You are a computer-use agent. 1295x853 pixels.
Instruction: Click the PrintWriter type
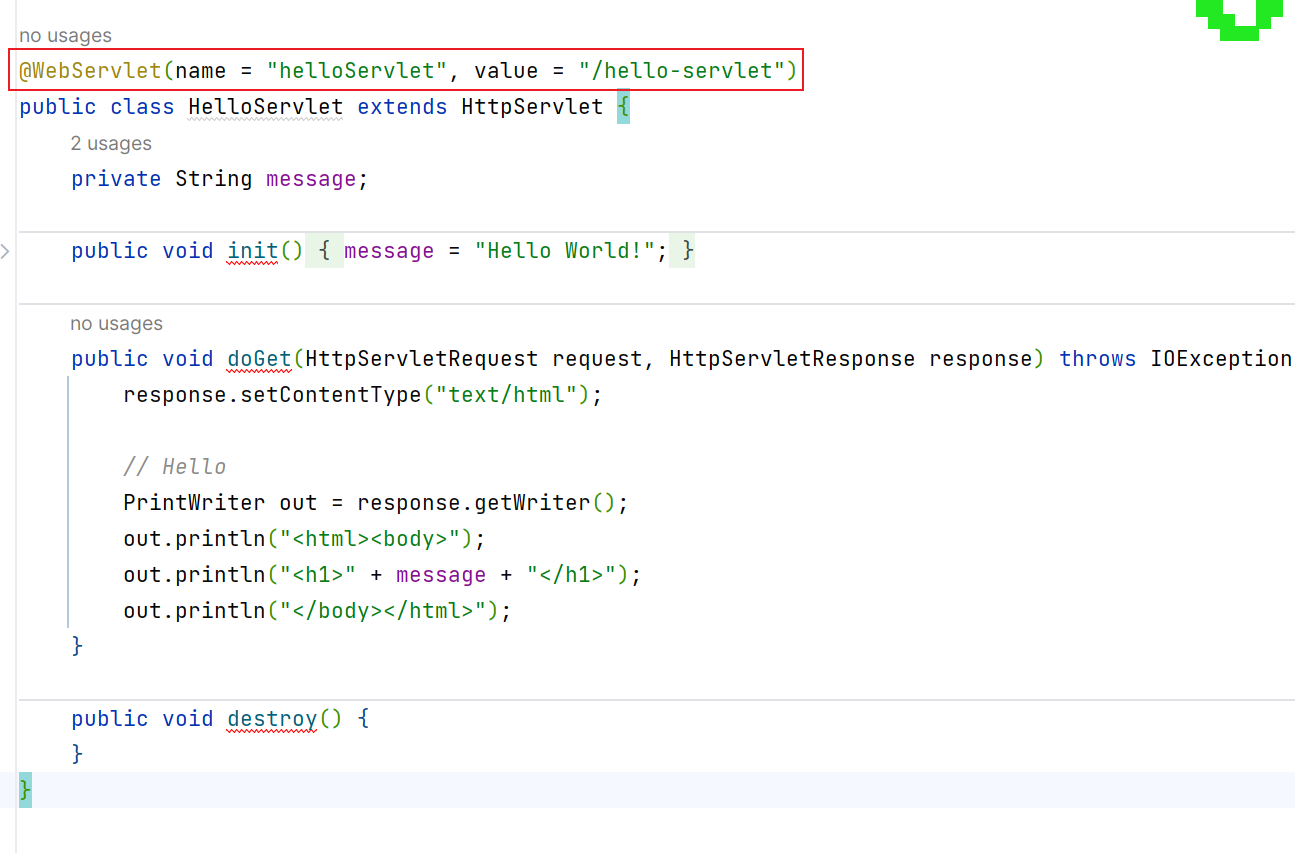click(194, 503)
